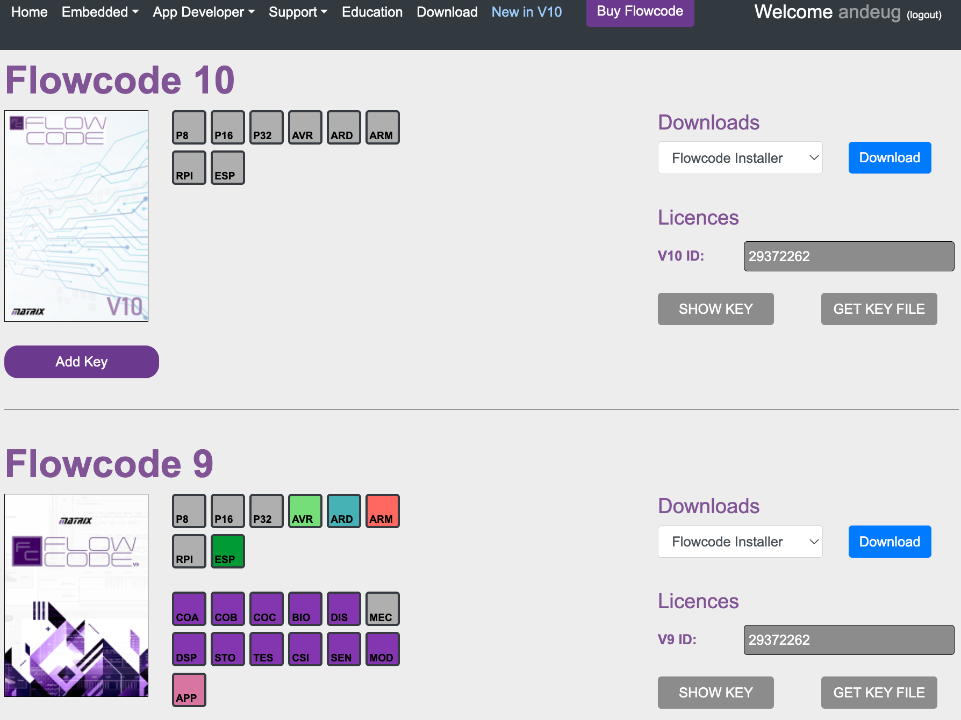
Task: Click GET KEY FILE for V10 licence
Action: [879, 309]
